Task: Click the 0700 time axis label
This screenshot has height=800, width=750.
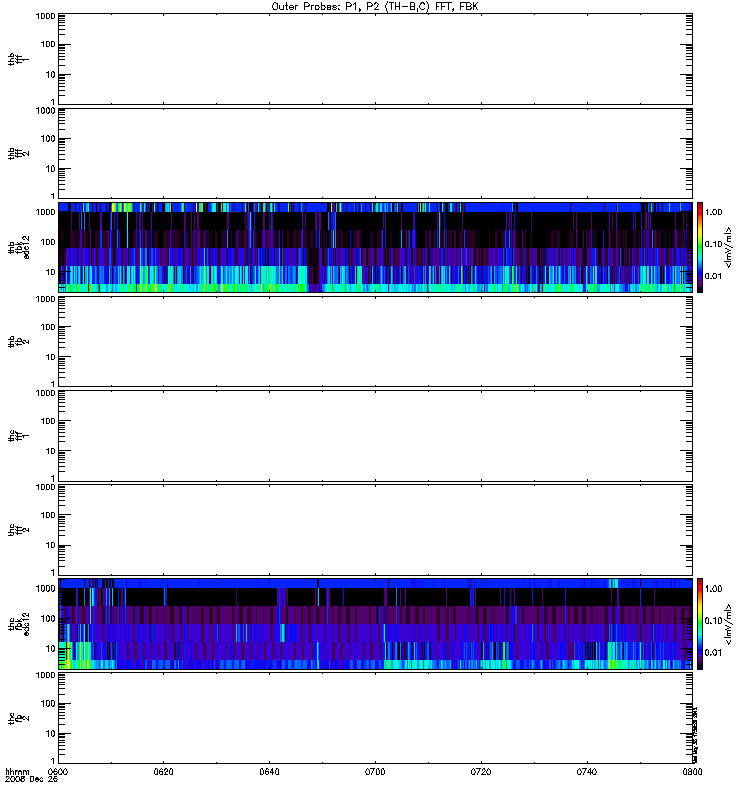Action: (375, 771)
